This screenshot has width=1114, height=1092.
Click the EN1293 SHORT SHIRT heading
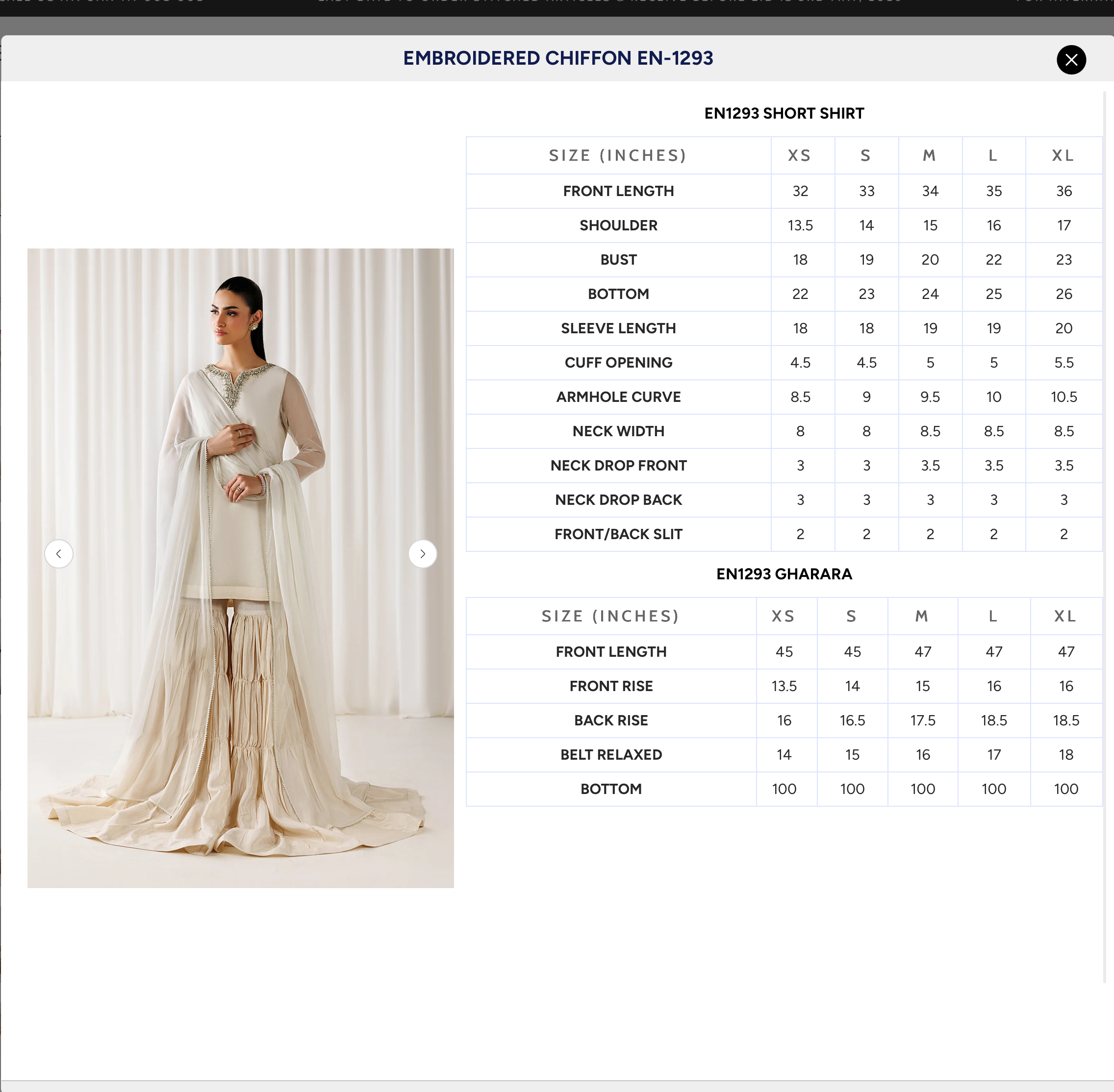click(784, 114)
